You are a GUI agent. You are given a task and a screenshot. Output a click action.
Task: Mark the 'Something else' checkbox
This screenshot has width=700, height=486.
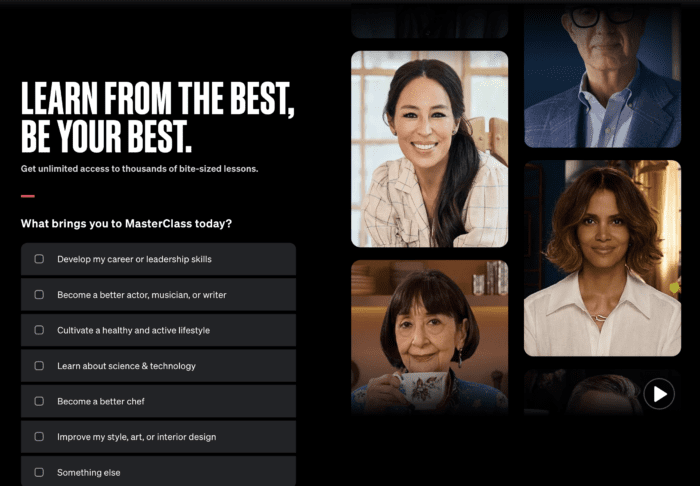coord(39,472)
